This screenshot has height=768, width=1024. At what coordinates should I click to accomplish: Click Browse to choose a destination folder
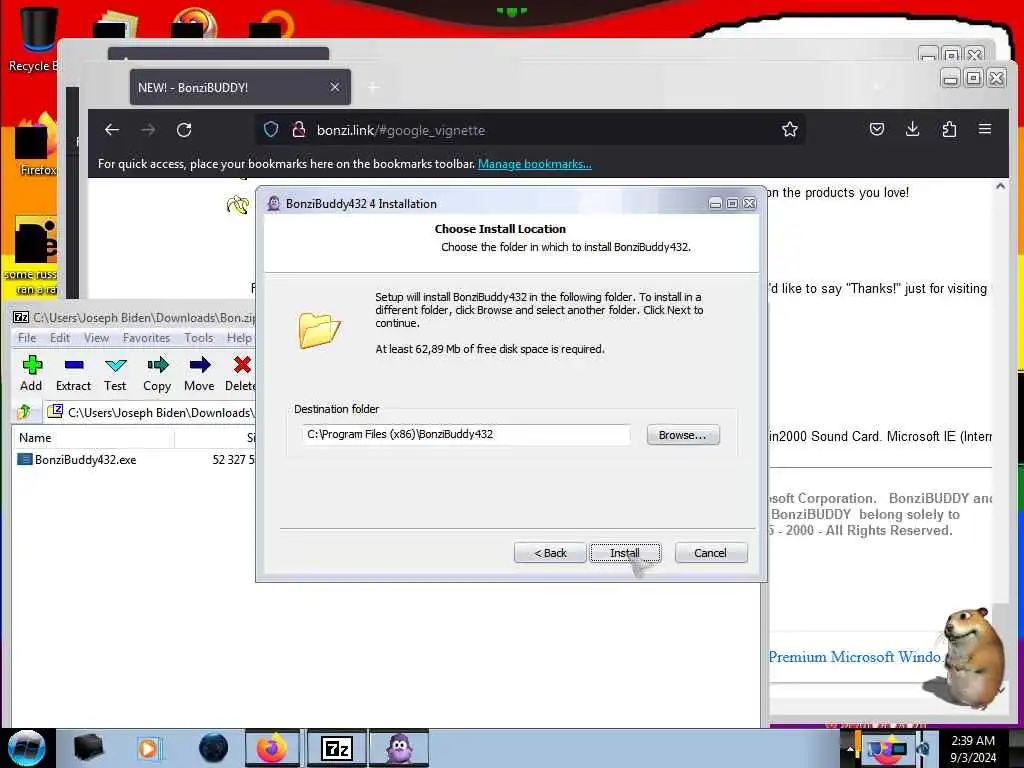683,435
